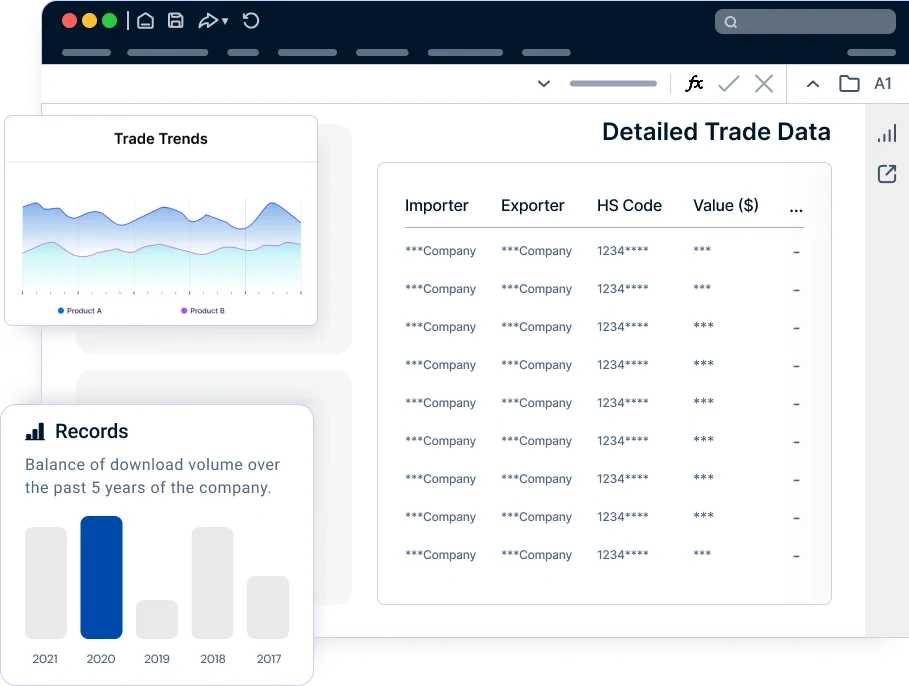Toggle Product B legend marker
The width and height of the screenshot is (909, 686).
184,311
